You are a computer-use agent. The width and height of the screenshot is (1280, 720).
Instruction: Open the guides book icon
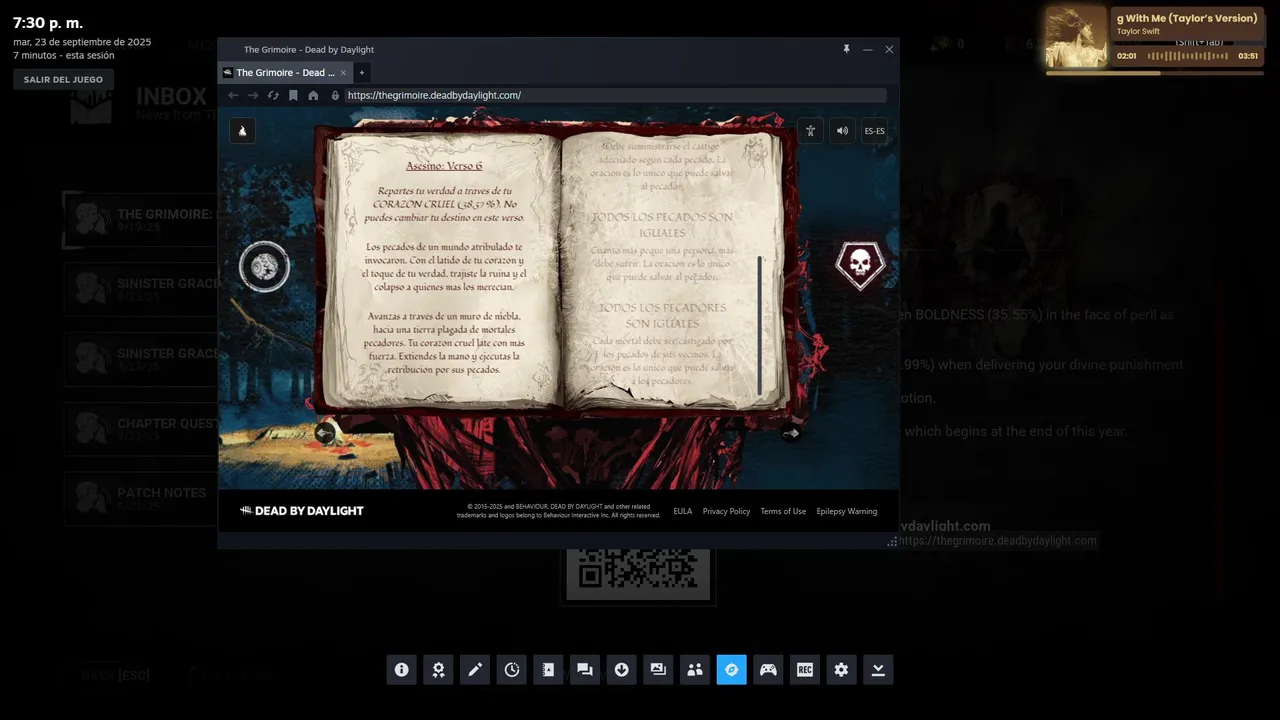coord(548,670)
